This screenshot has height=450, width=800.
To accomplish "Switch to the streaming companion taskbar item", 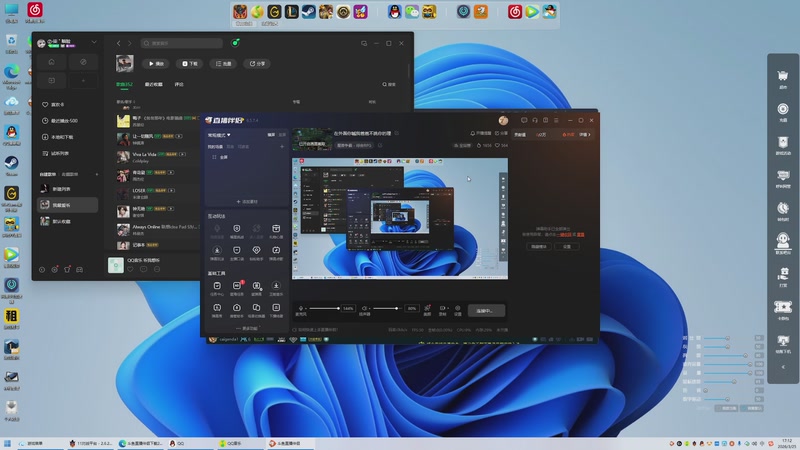I will [x=289, y=443].
